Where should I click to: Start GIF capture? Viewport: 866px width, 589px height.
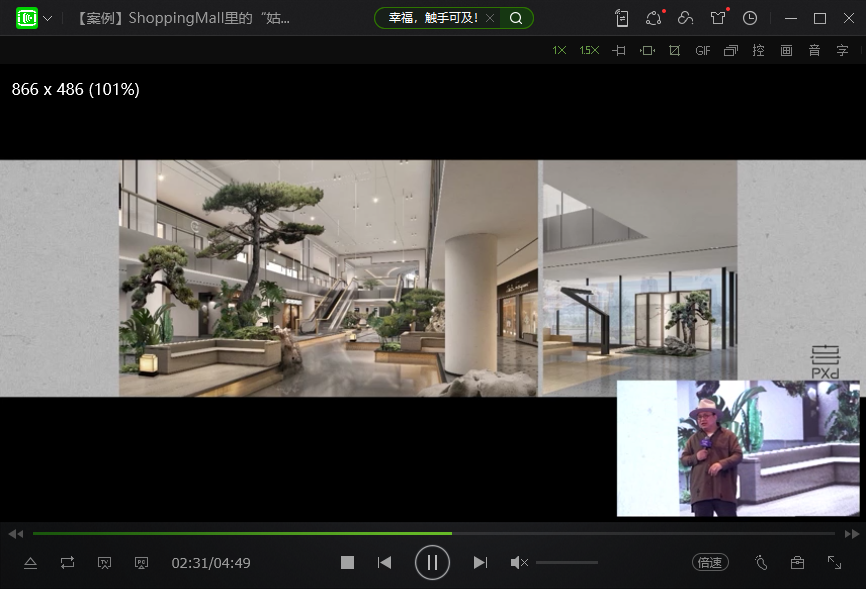coord(703,50)
